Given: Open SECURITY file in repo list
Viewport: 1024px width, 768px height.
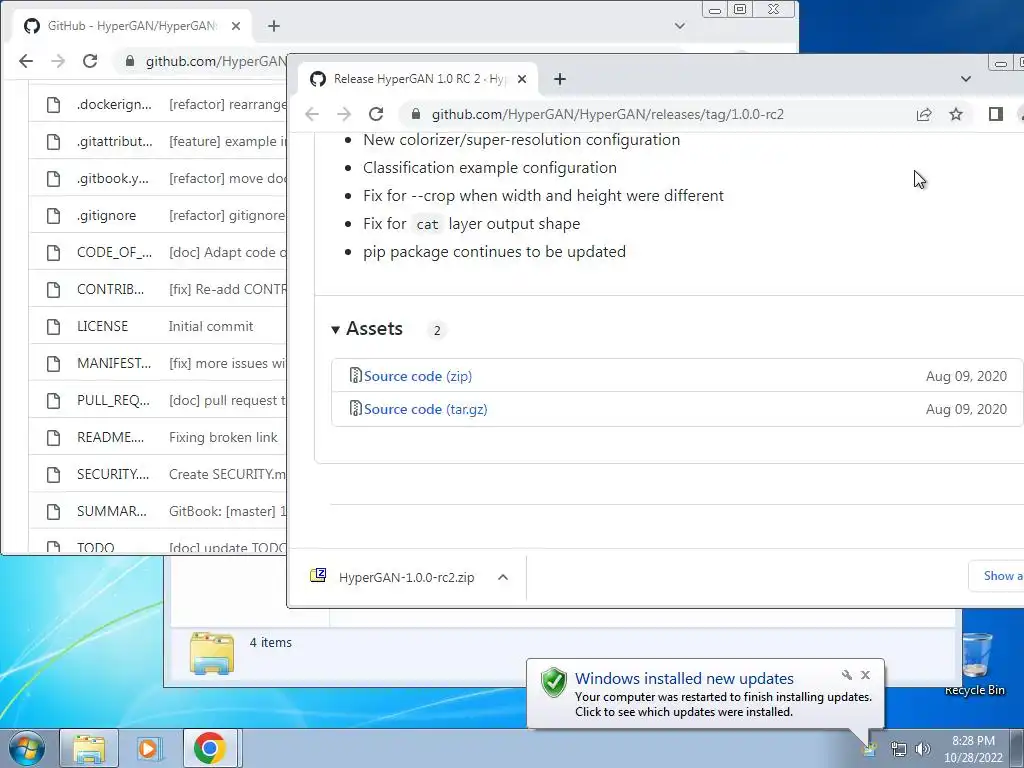Looking at the screenshot, I should tap(113, 474).
